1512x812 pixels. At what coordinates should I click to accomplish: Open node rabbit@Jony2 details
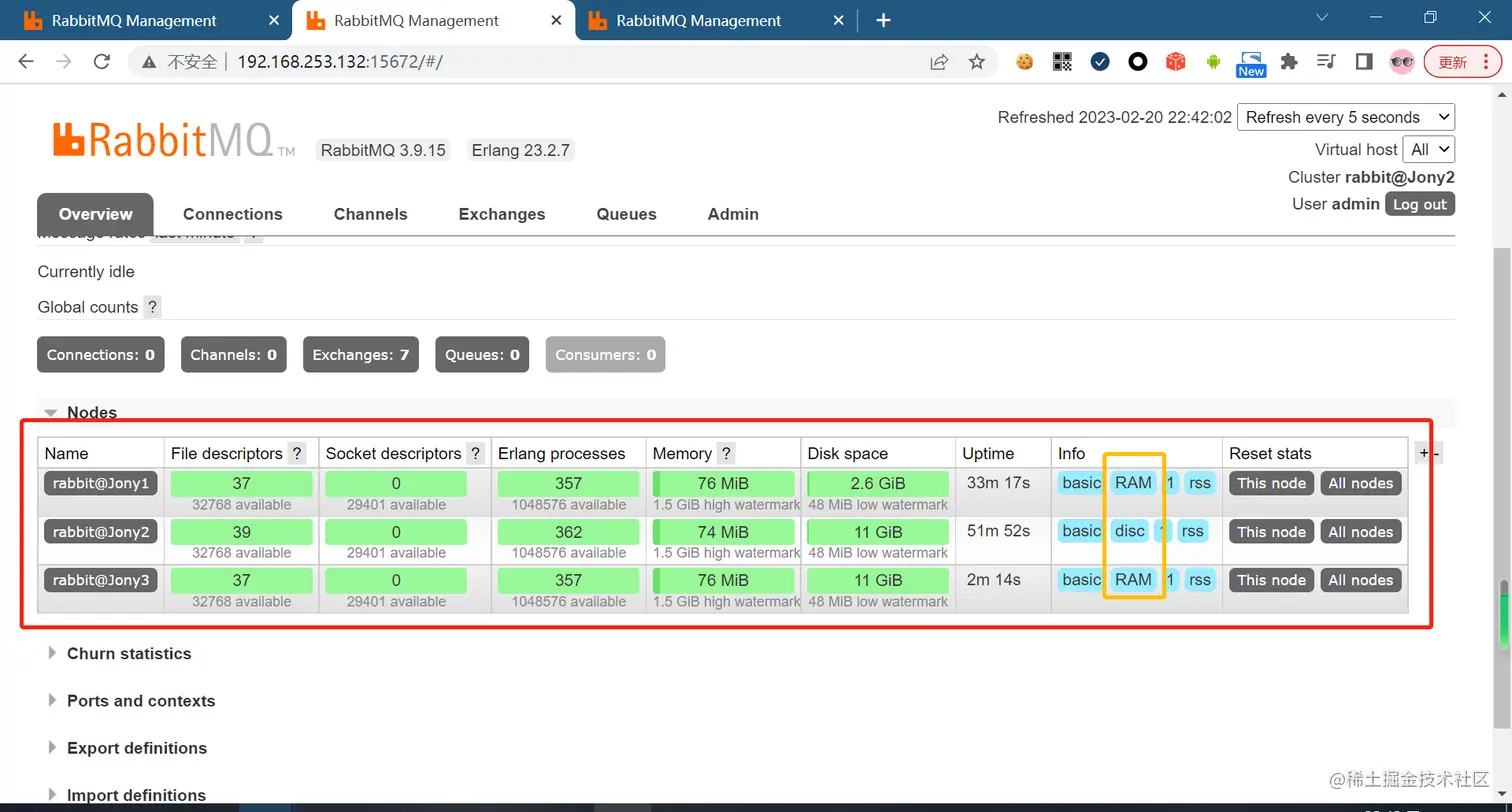pos(100,532)
